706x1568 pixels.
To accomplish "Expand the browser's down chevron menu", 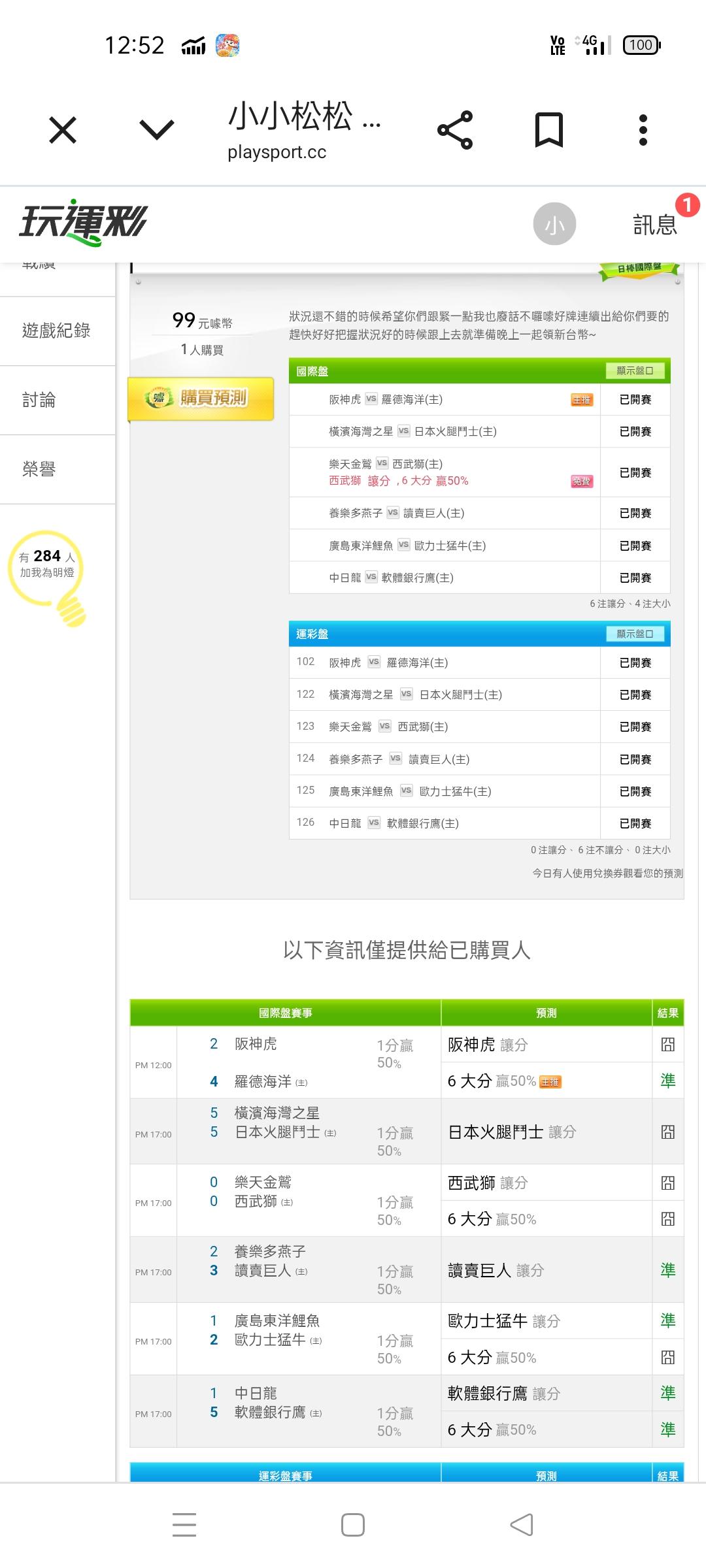I will (157, 129).
